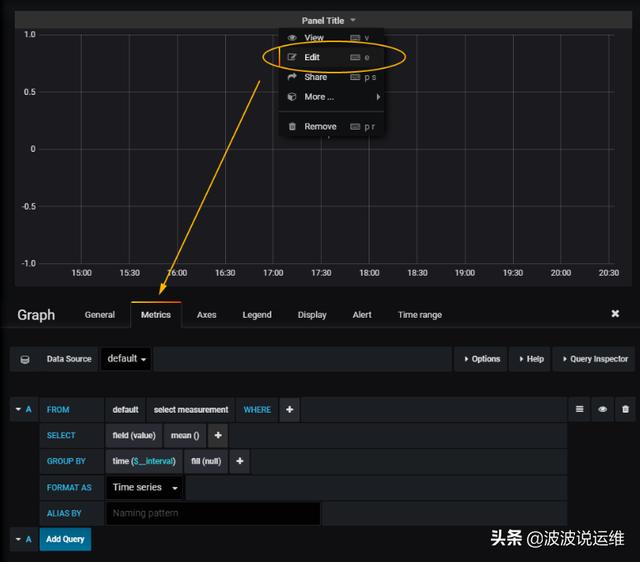Image resolution: width=640 pixels, height=562 pixels.
Task: Click the Panel Title text
Action: 323,20
